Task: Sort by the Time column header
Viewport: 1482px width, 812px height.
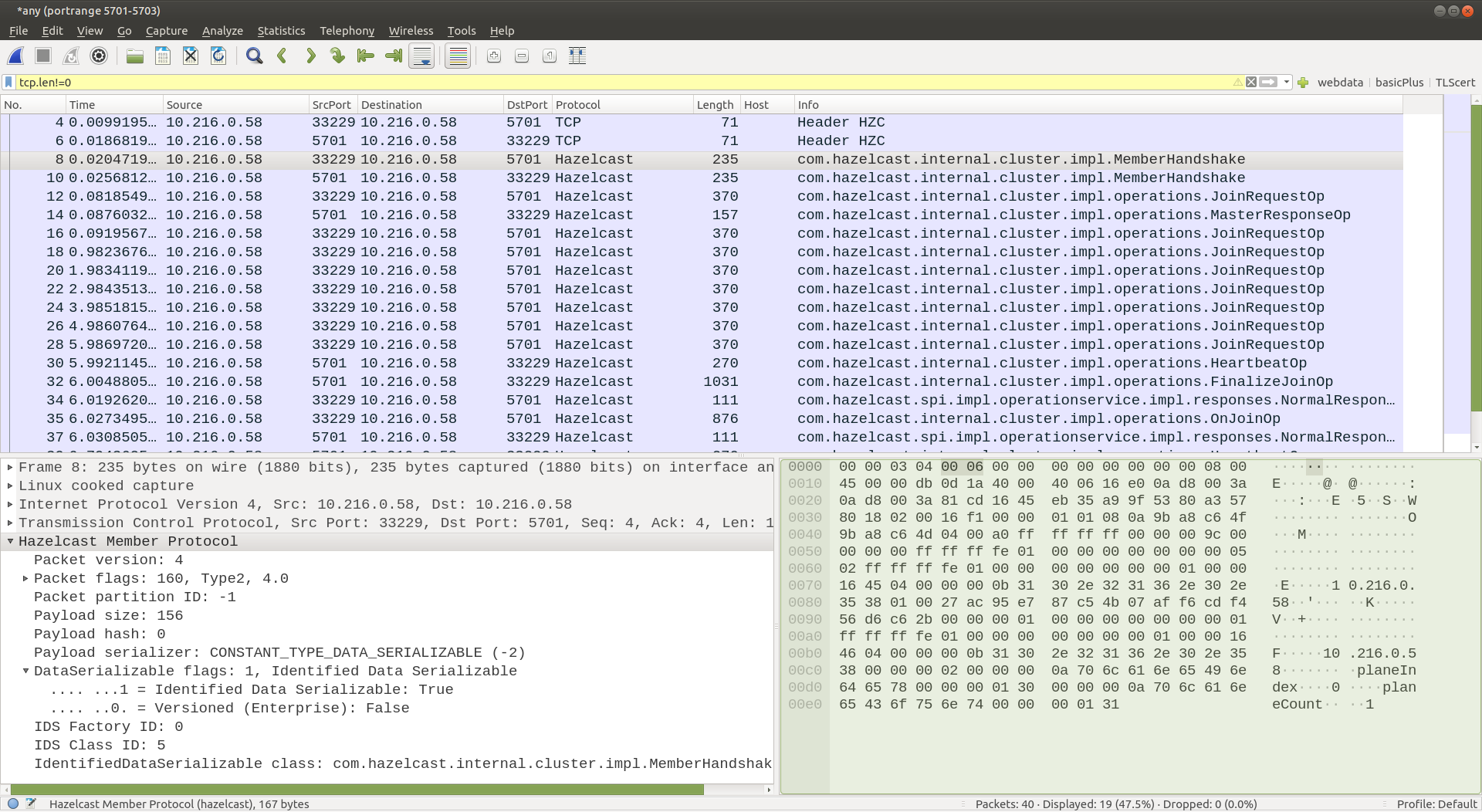Action: [x=114, y=105]
